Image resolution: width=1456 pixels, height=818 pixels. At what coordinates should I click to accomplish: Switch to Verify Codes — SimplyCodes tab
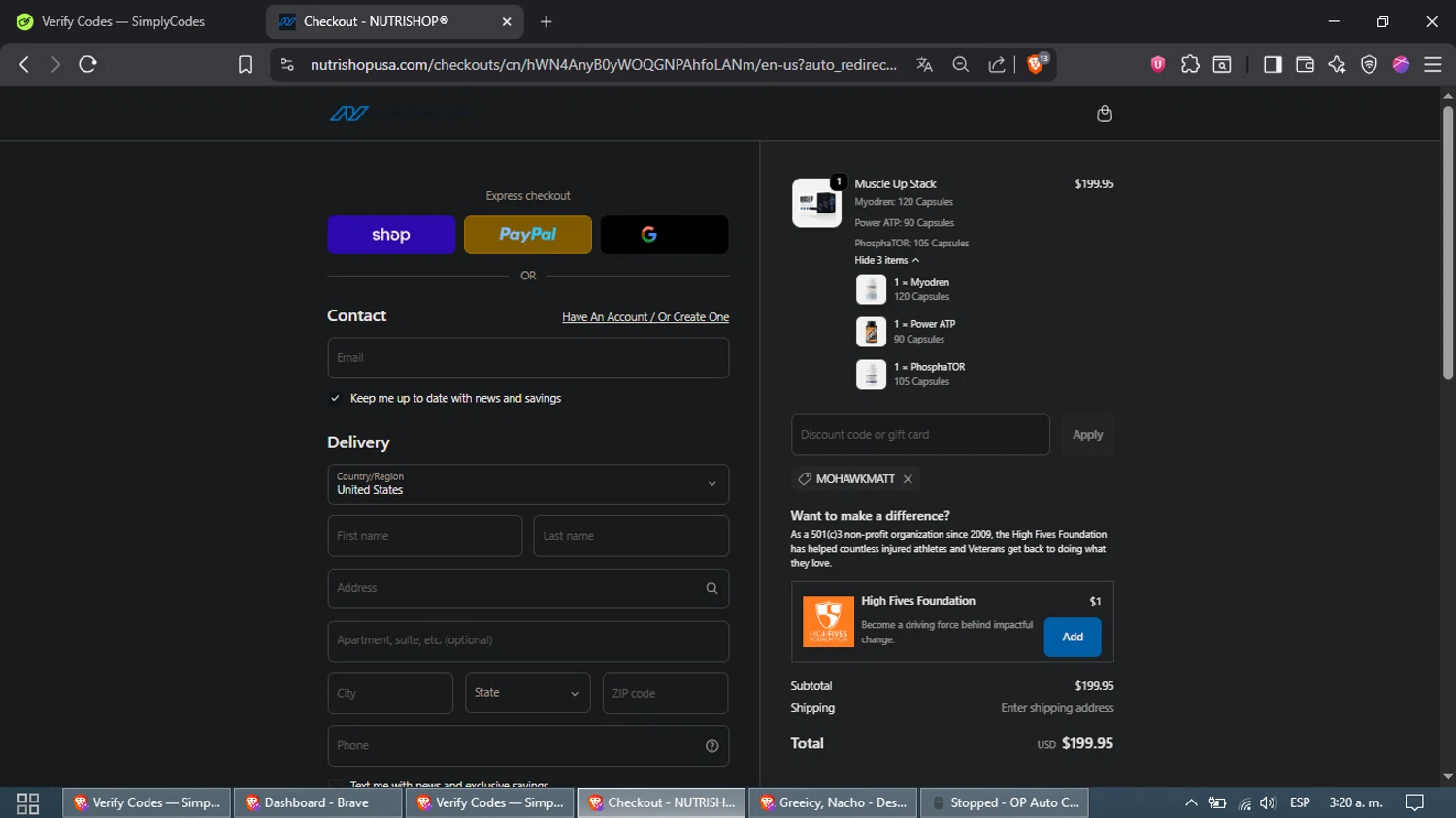tap(123, 21)
